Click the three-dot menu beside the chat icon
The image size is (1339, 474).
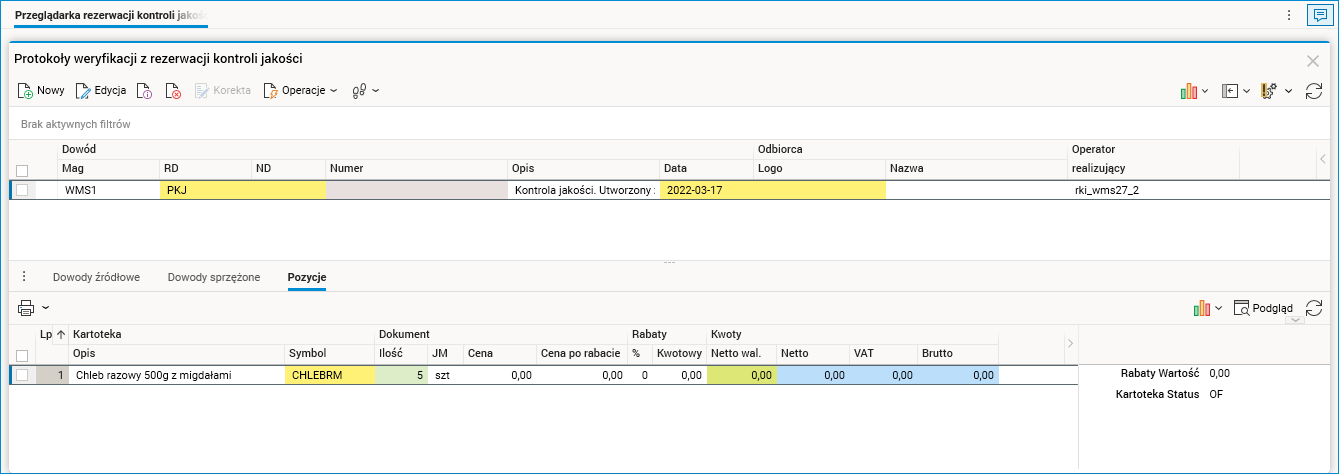(1288, 15)
